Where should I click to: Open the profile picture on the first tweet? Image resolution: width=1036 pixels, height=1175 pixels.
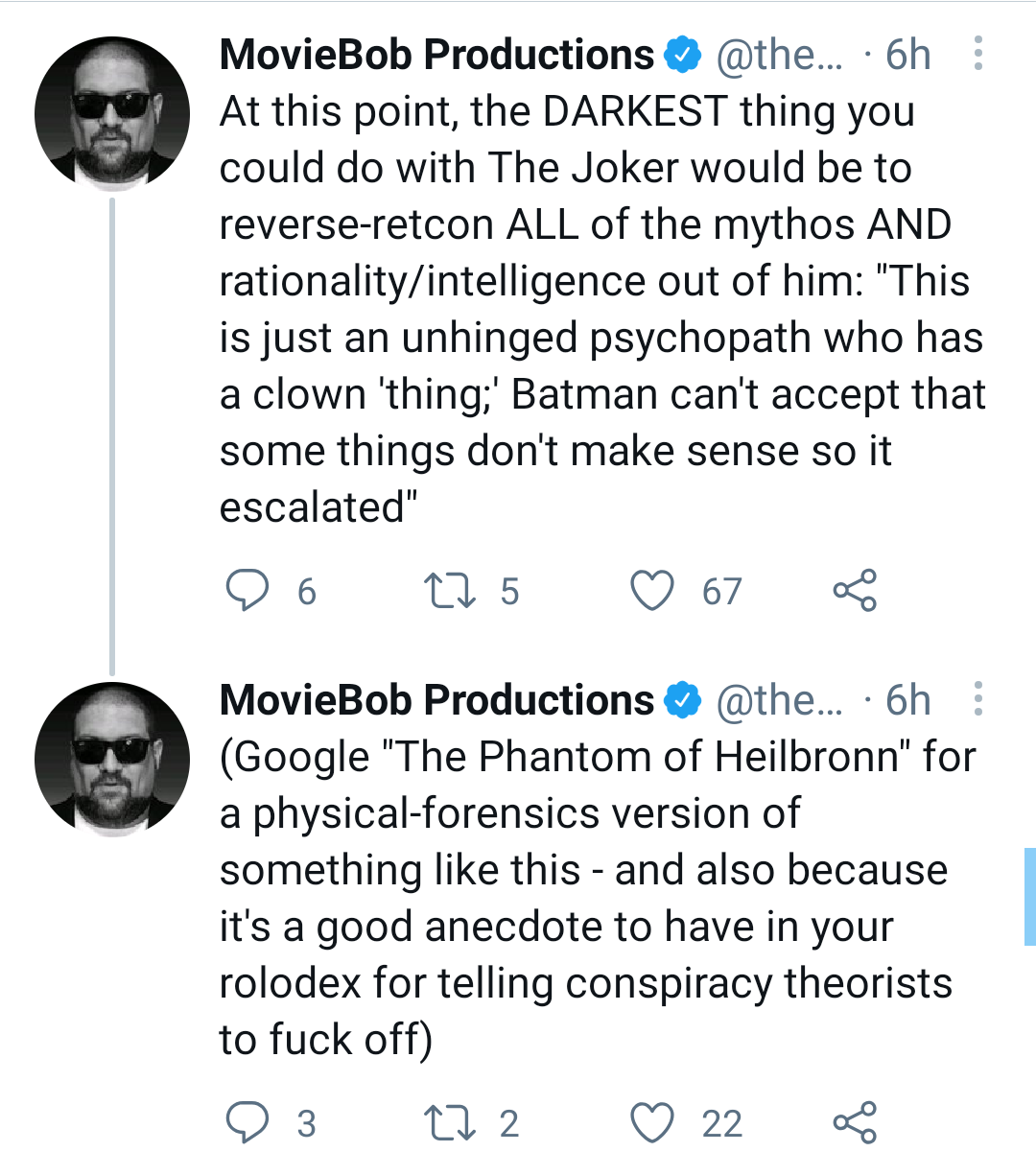coord(112,114)
